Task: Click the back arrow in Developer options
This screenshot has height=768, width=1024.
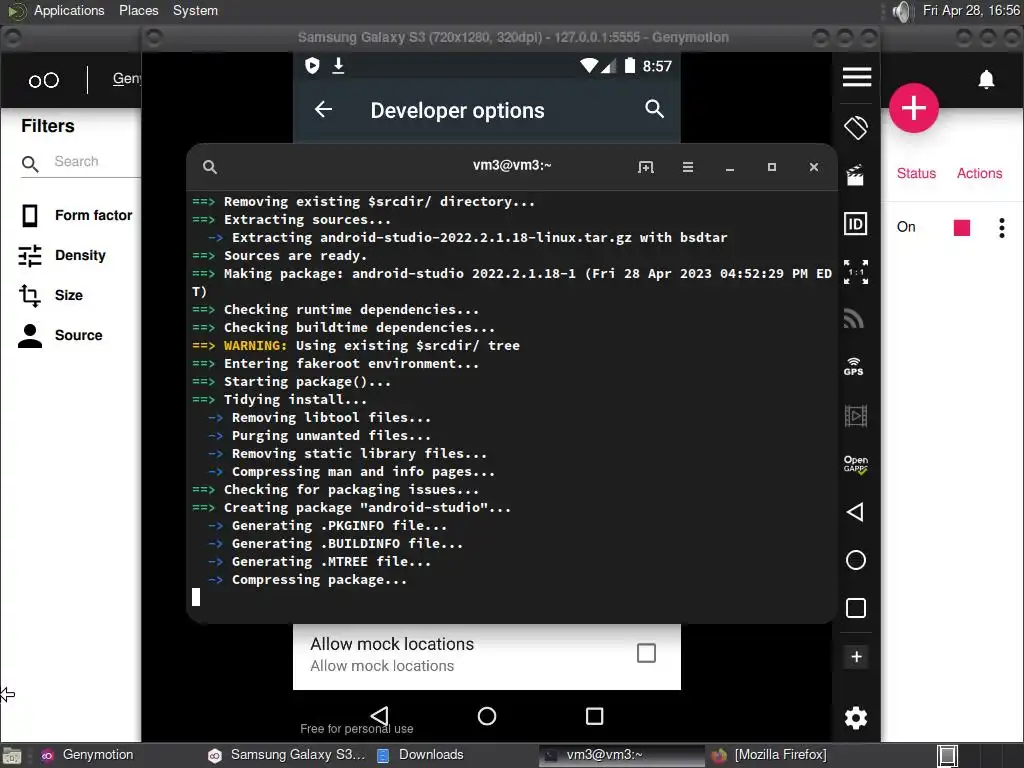Action: [323, 109]
